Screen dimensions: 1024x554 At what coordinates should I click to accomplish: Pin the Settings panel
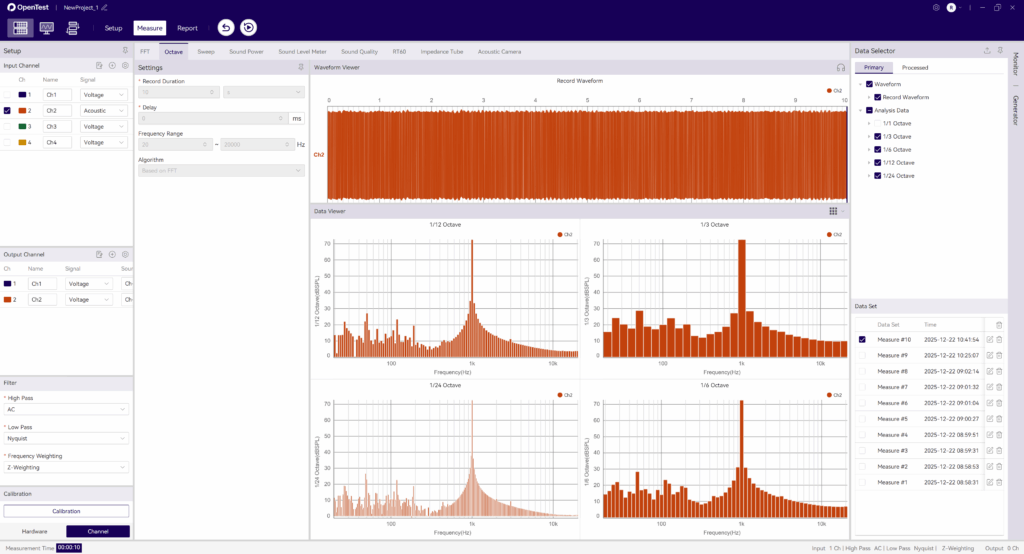click(x=301, y=67)
